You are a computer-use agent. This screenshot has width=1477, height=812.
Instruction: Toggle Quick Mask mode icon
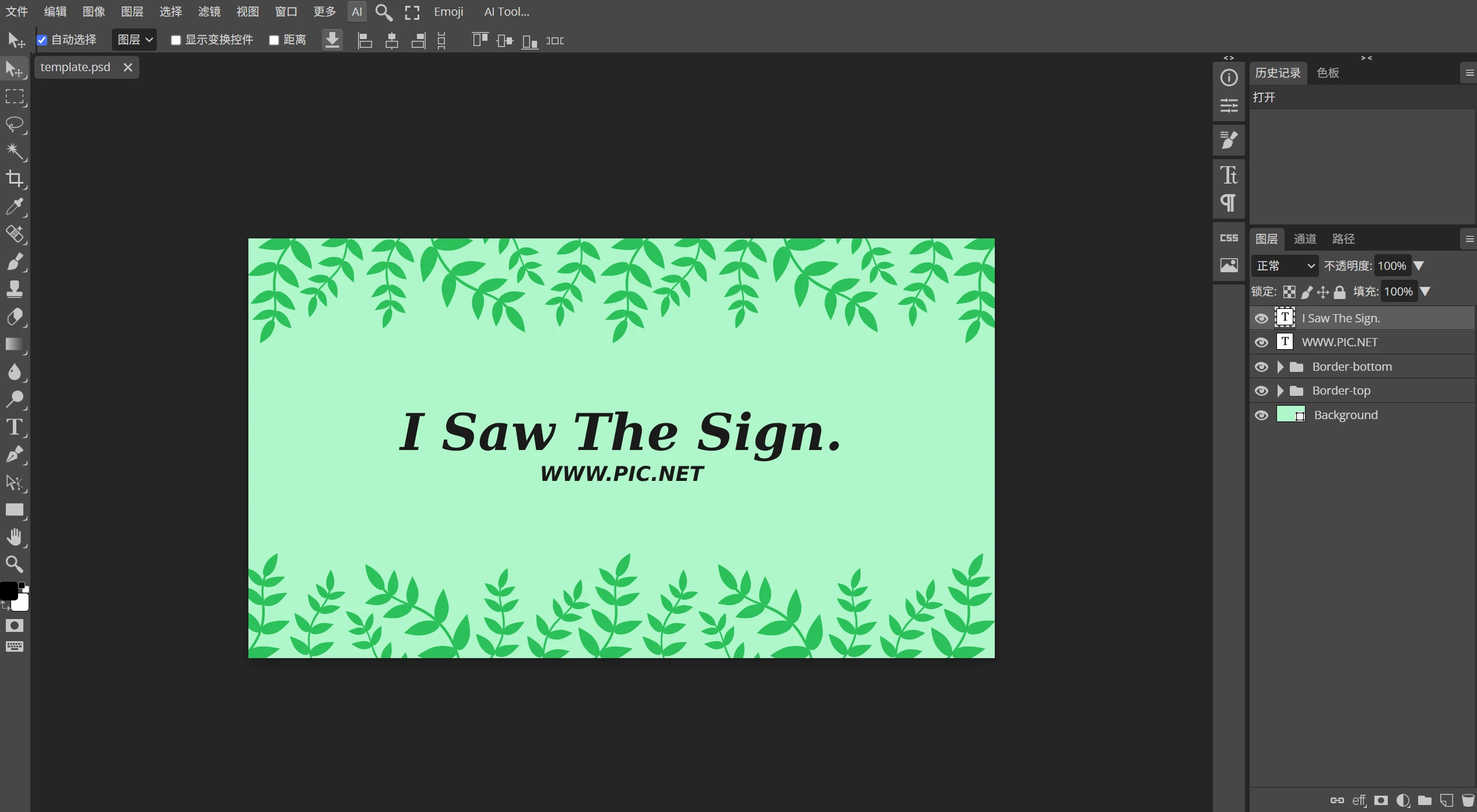click(15, 625)
